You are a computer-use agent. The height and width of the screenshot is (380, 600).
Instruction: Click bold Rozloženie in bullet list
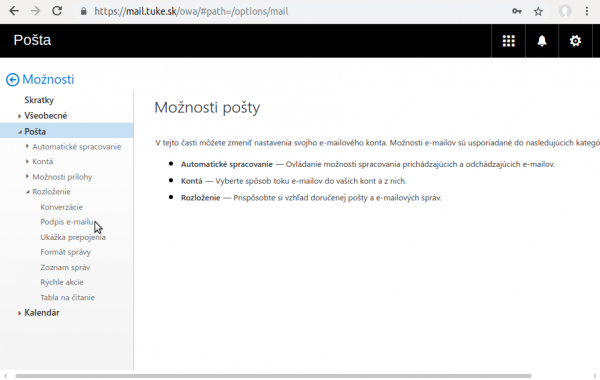coord(201,198)
